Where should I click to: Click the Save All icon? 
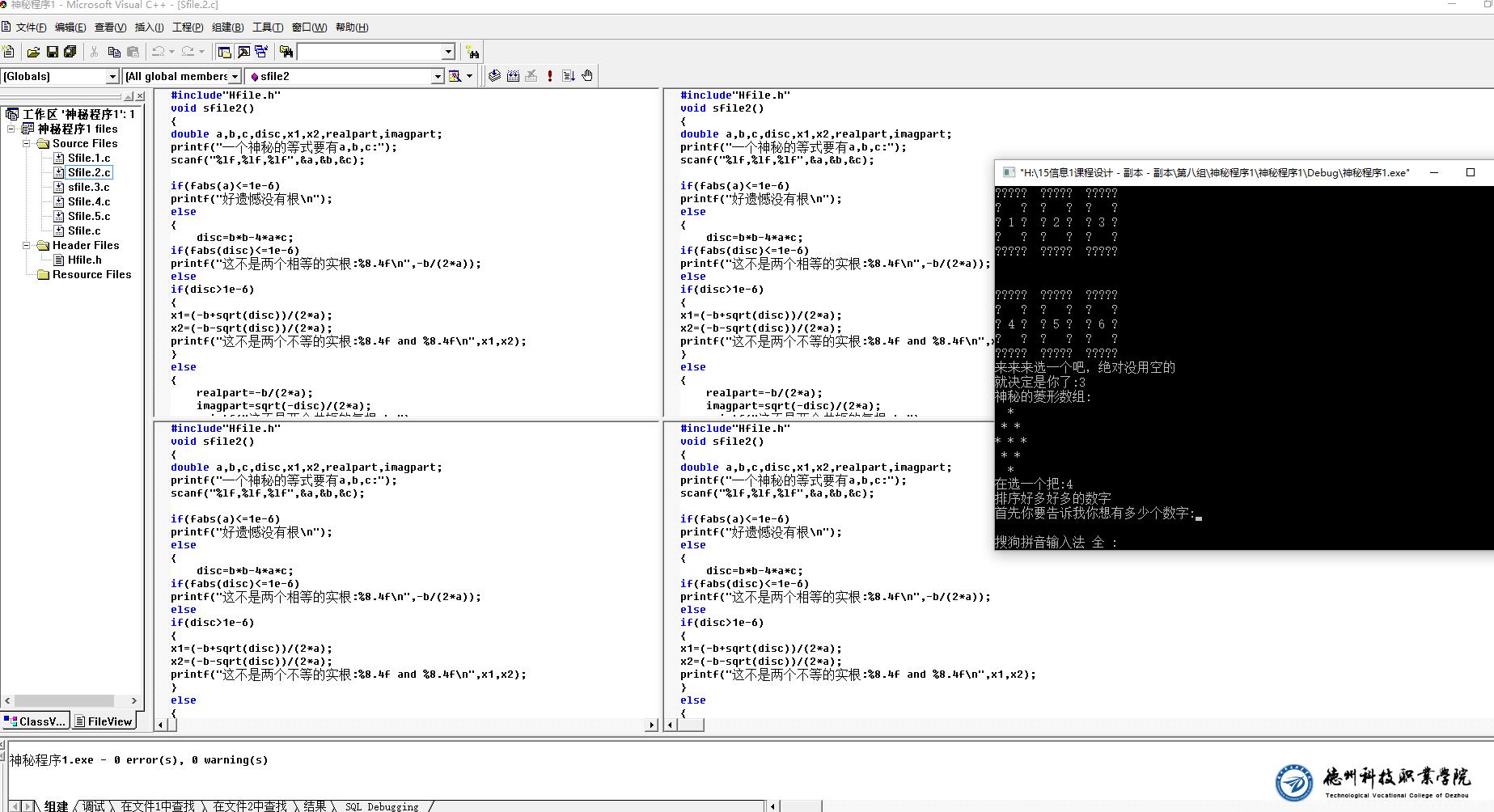(70, 52)
